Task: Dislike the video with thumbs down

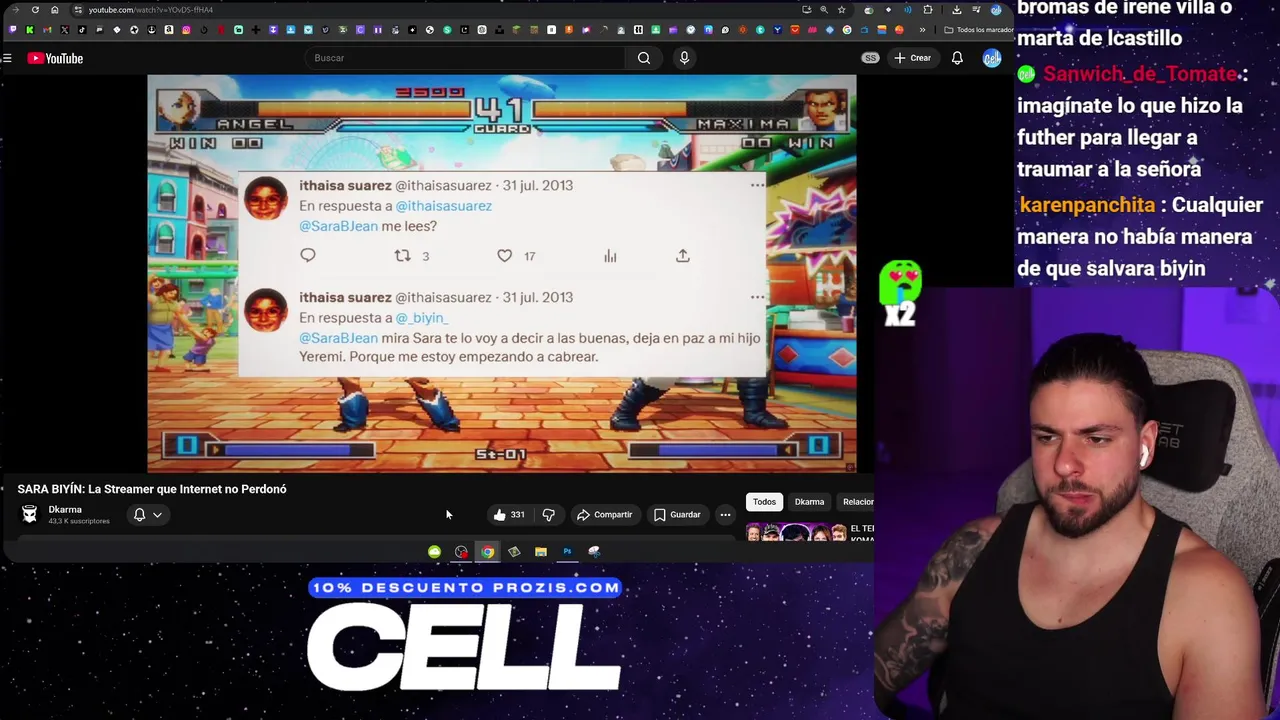Action: pyautogui.click(x=548, y=515)
